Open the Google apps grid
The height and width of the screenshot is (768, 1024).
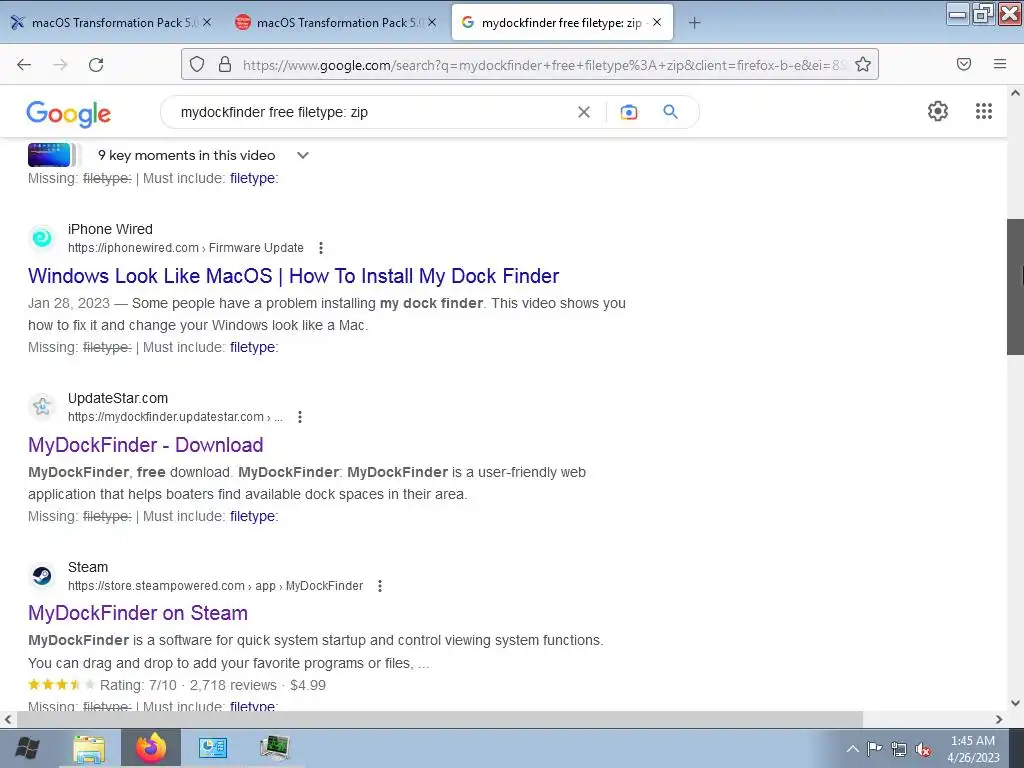(x=984, y=111)
